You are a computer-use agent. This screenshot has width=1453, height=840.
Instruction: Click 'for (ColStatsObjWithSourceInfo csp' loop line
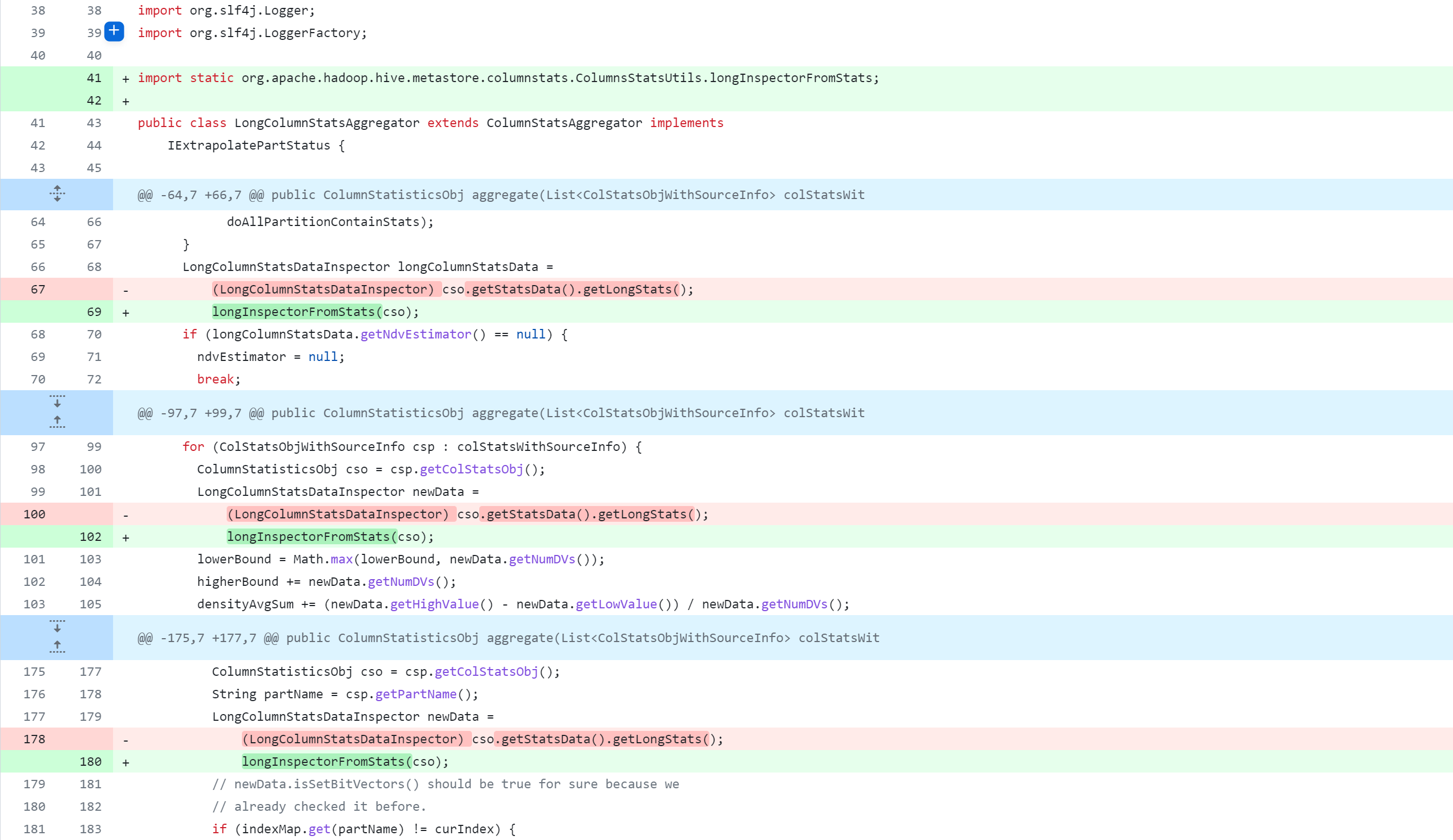pos(412,446)
